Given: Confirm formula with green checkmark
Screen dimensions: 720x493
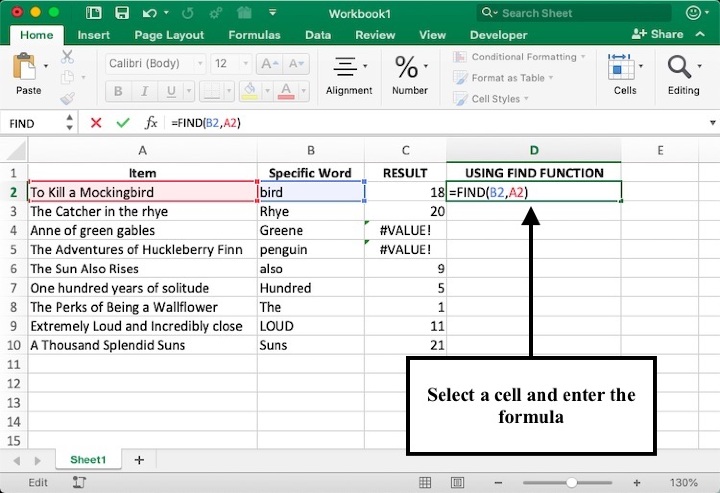Looking at the screenshot, I should [123, 123].
